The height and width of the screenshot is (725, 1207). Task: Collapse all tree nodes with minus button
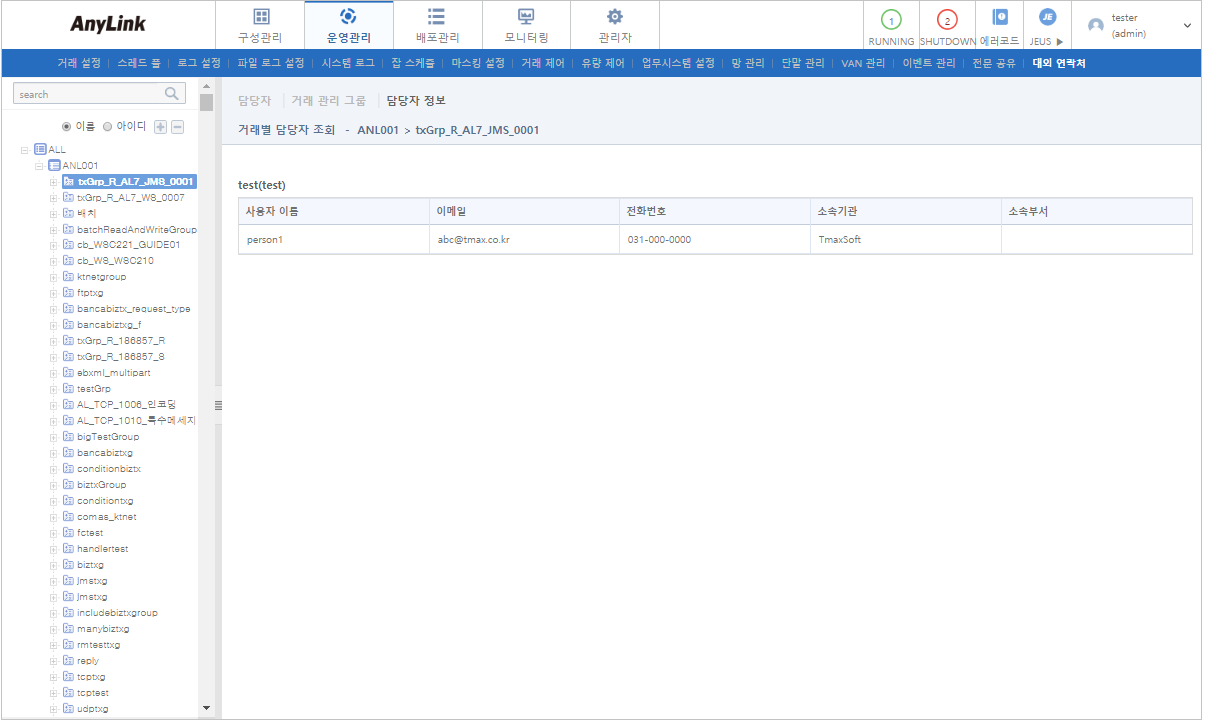pos(177,127)
